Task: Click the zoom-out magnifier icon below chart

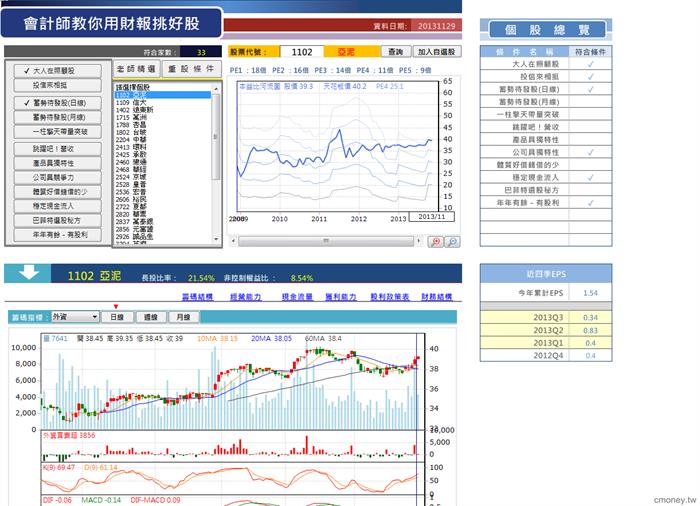Action: coord(452,242)
